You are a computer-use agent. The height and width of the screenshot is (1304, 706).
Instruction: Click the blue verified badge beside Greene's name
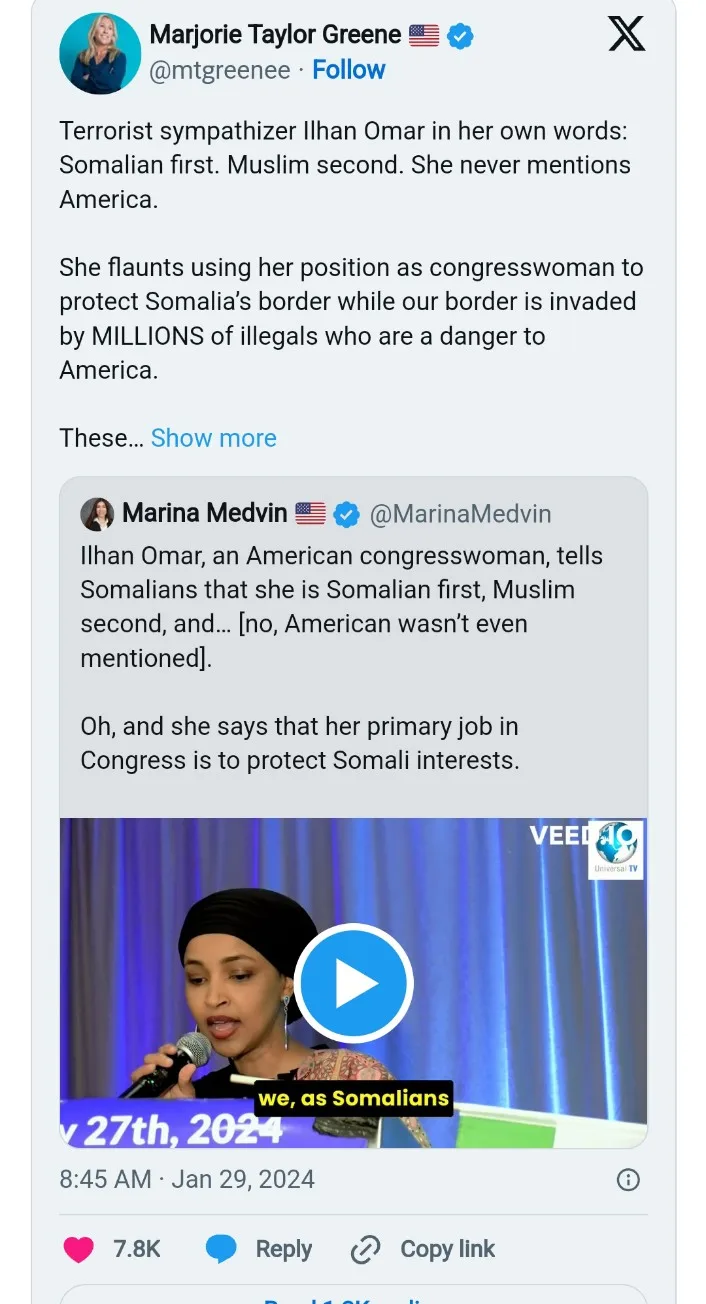click(x=460, y=36)
